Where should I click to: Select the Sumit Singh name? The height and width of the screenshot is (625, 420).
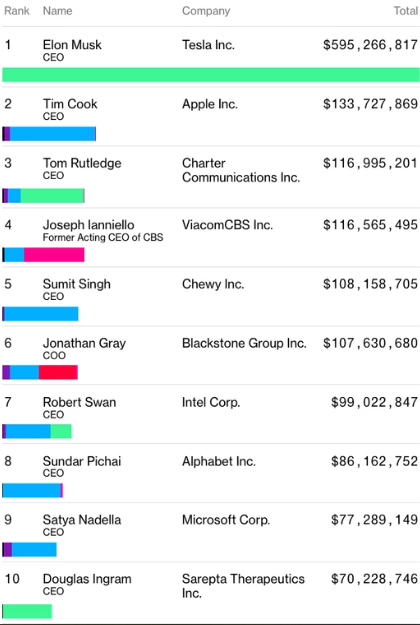coord(77,284)
